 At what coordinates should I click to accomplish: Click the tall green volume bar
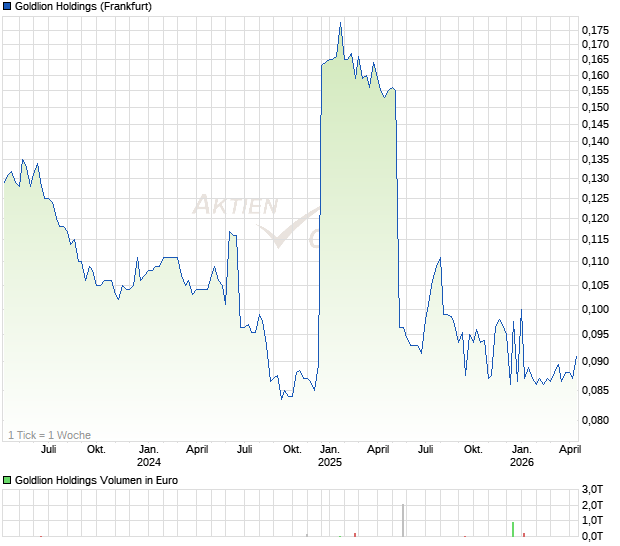coord(513,529)
